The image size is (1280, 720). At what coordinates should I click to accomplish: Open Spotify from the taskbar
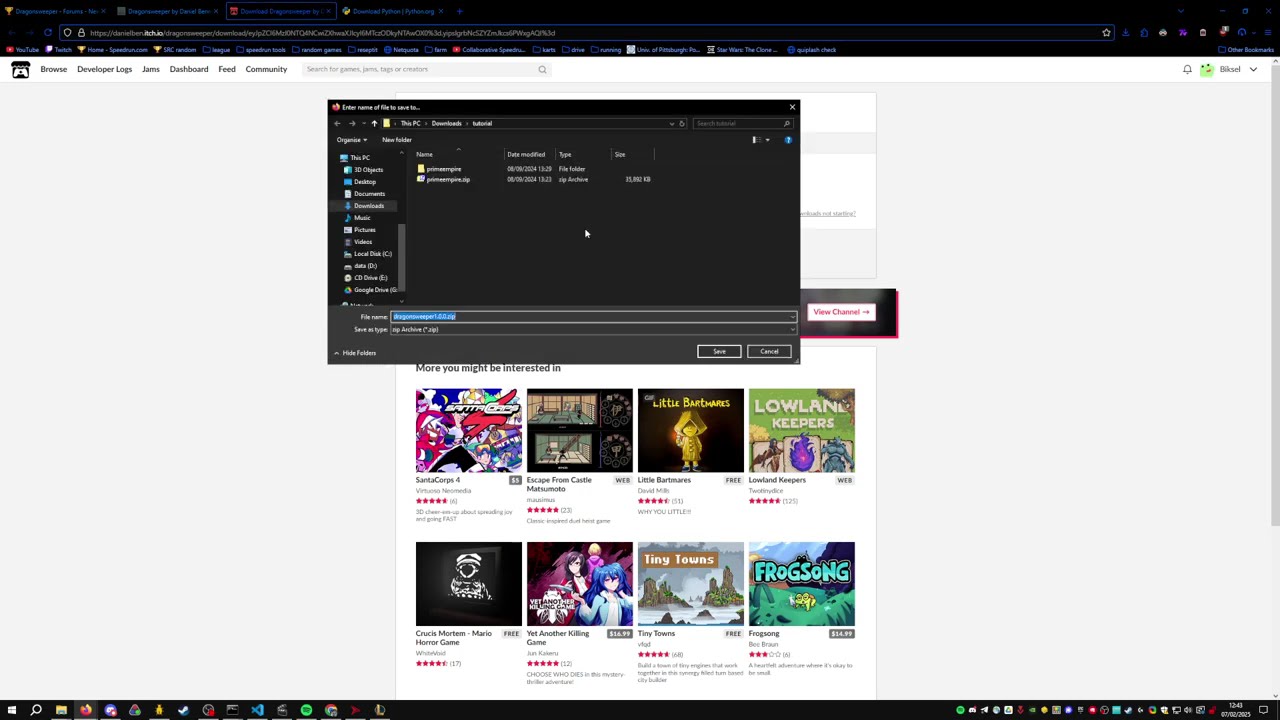coord(306,710)
